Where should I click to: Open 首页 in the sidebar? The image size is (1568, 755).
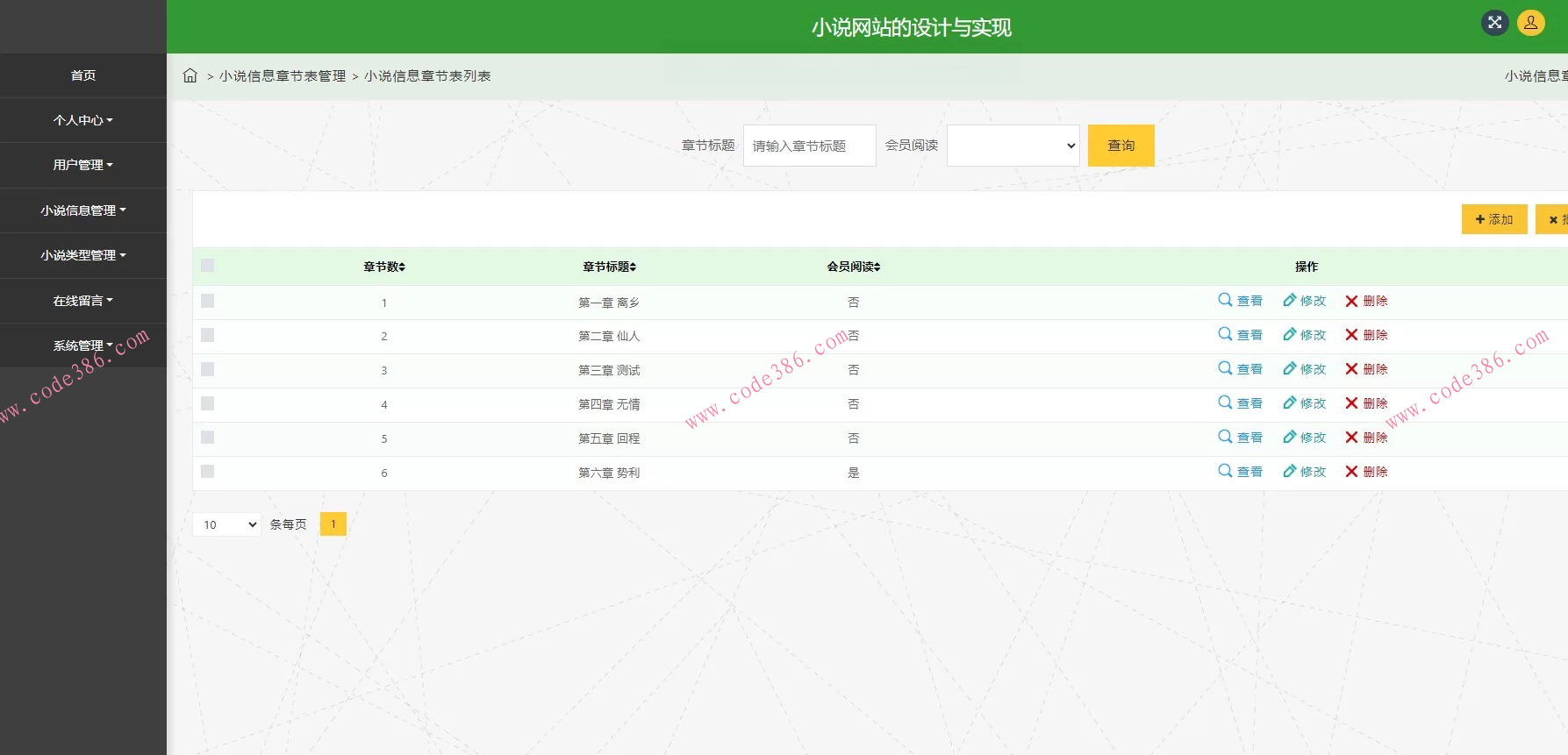83,75
